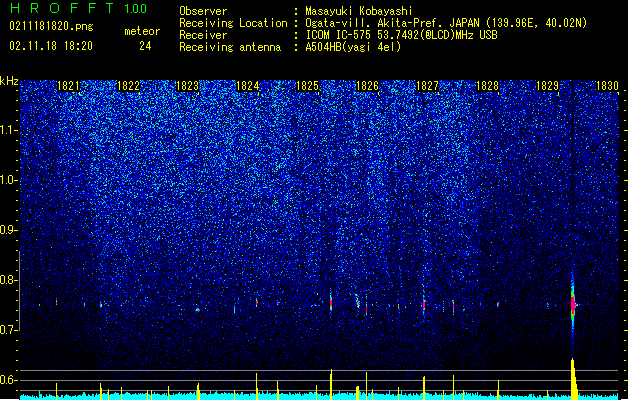Click the 0.7 kHz frequency label

tap(9, 330)
